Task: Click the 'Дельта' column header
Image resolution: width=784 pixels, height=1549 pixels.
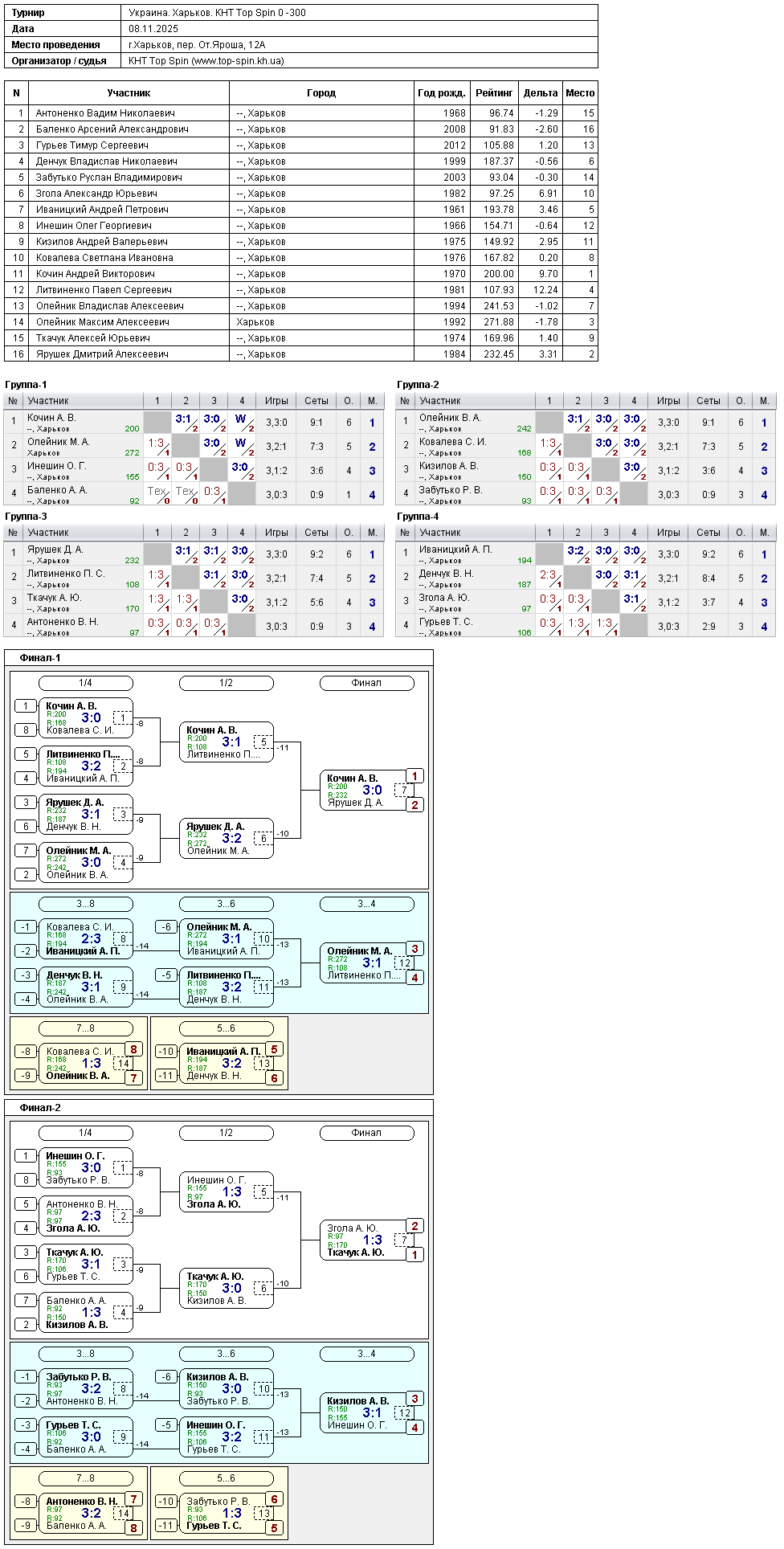Action: tap(540, 93)
